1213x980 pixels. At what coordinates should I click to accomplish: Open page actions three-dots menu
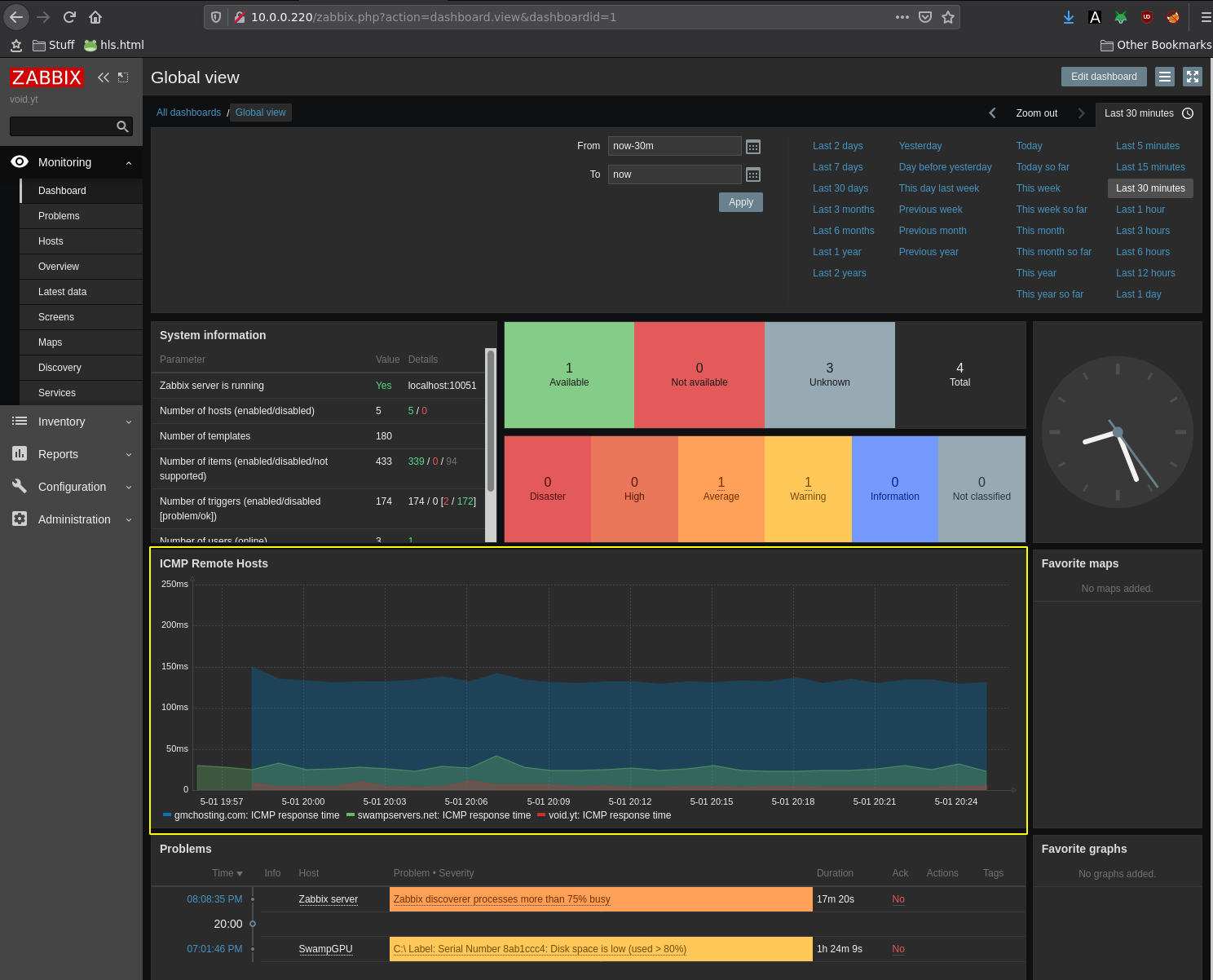pos(902,17)
